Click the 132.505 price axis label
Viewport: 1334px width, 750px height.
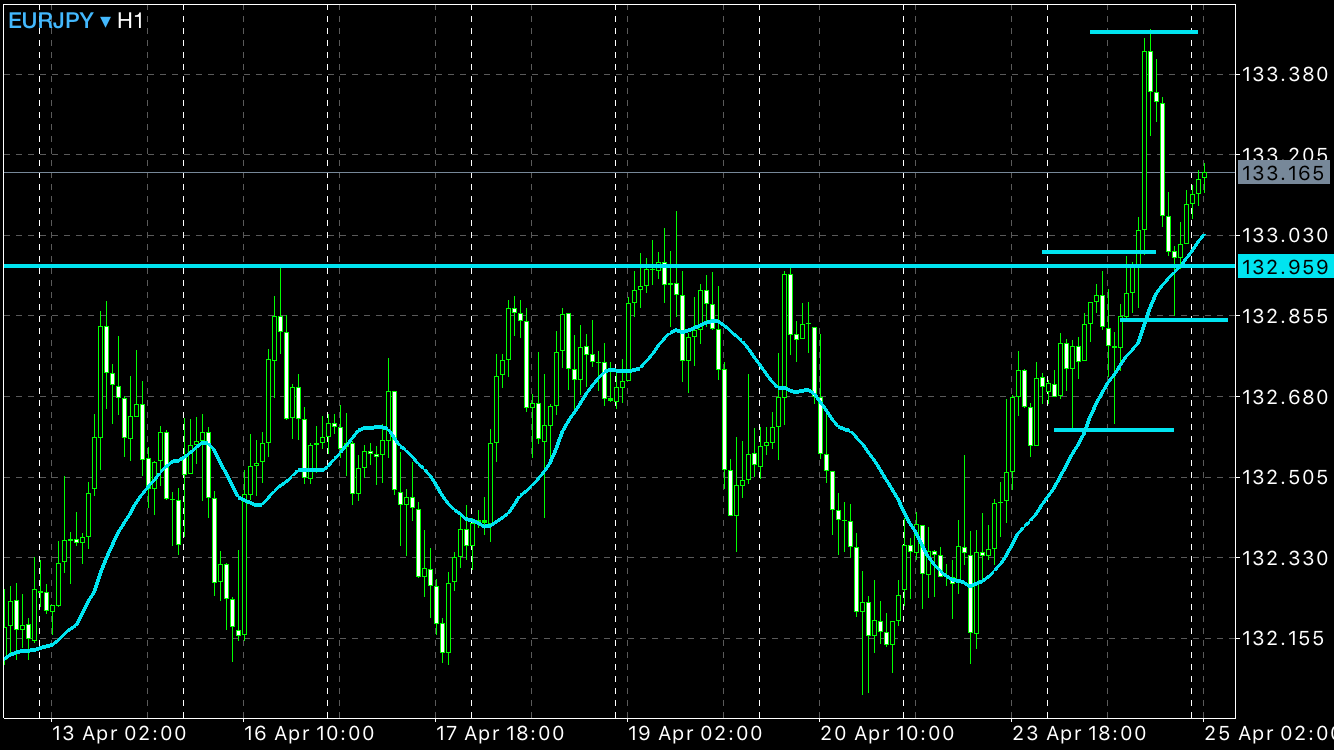pos(1284,477)
